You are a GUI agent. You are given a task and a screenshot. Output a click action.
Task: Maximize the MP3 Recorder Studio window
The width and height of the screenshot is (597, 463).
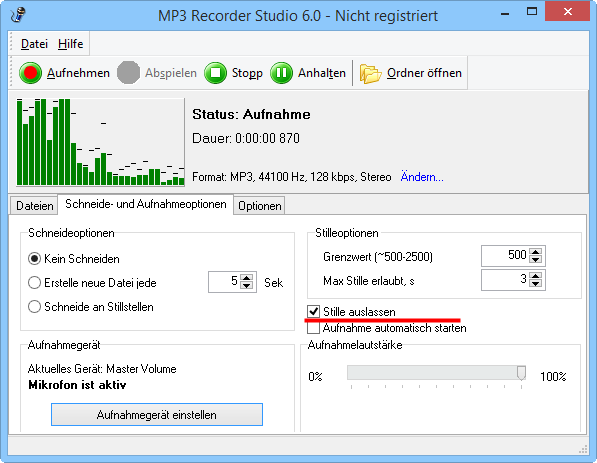[532, 12]
